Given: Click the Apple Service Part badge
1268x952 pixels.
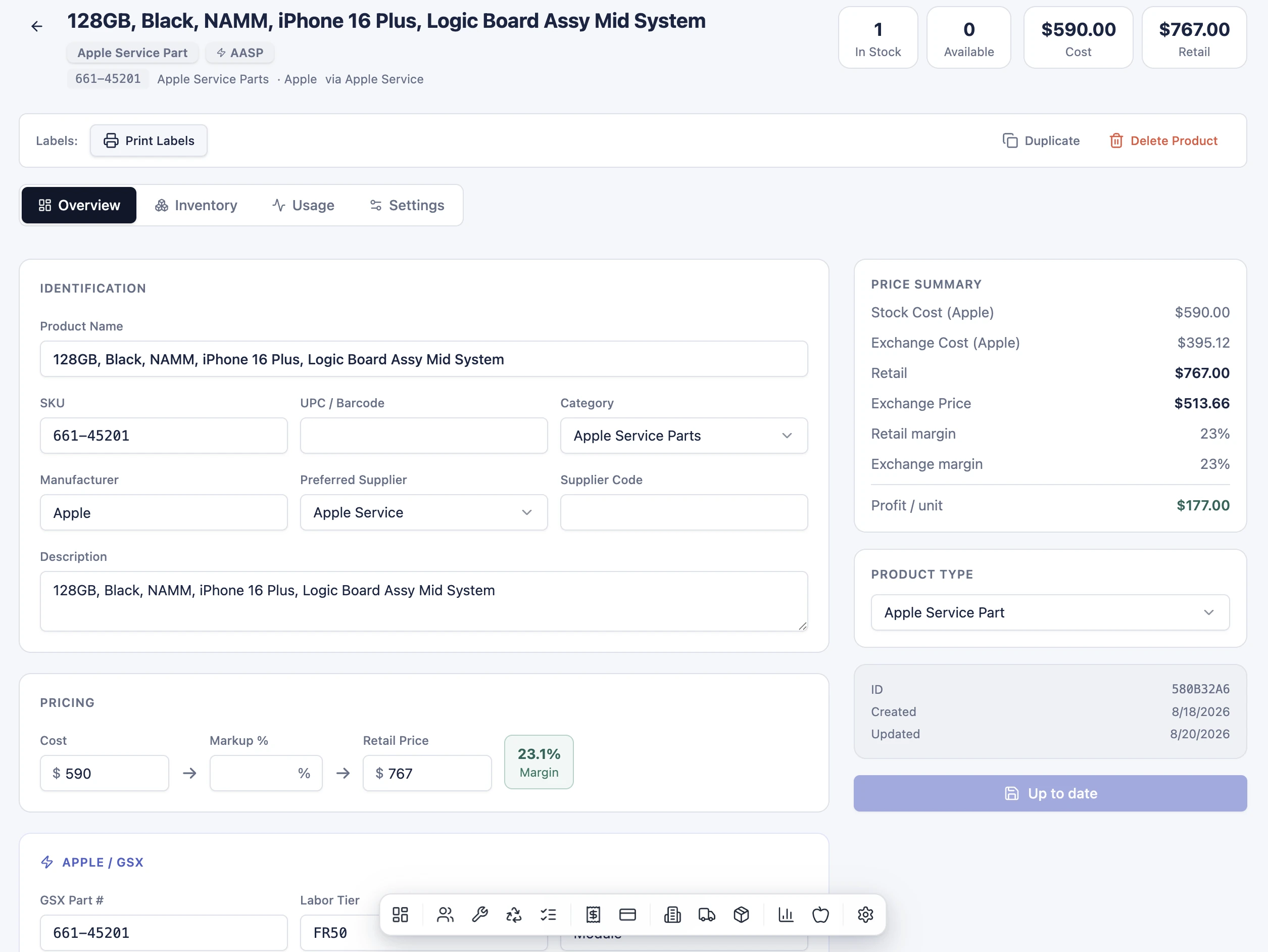Looking at the screenshot, I should 132,53.
